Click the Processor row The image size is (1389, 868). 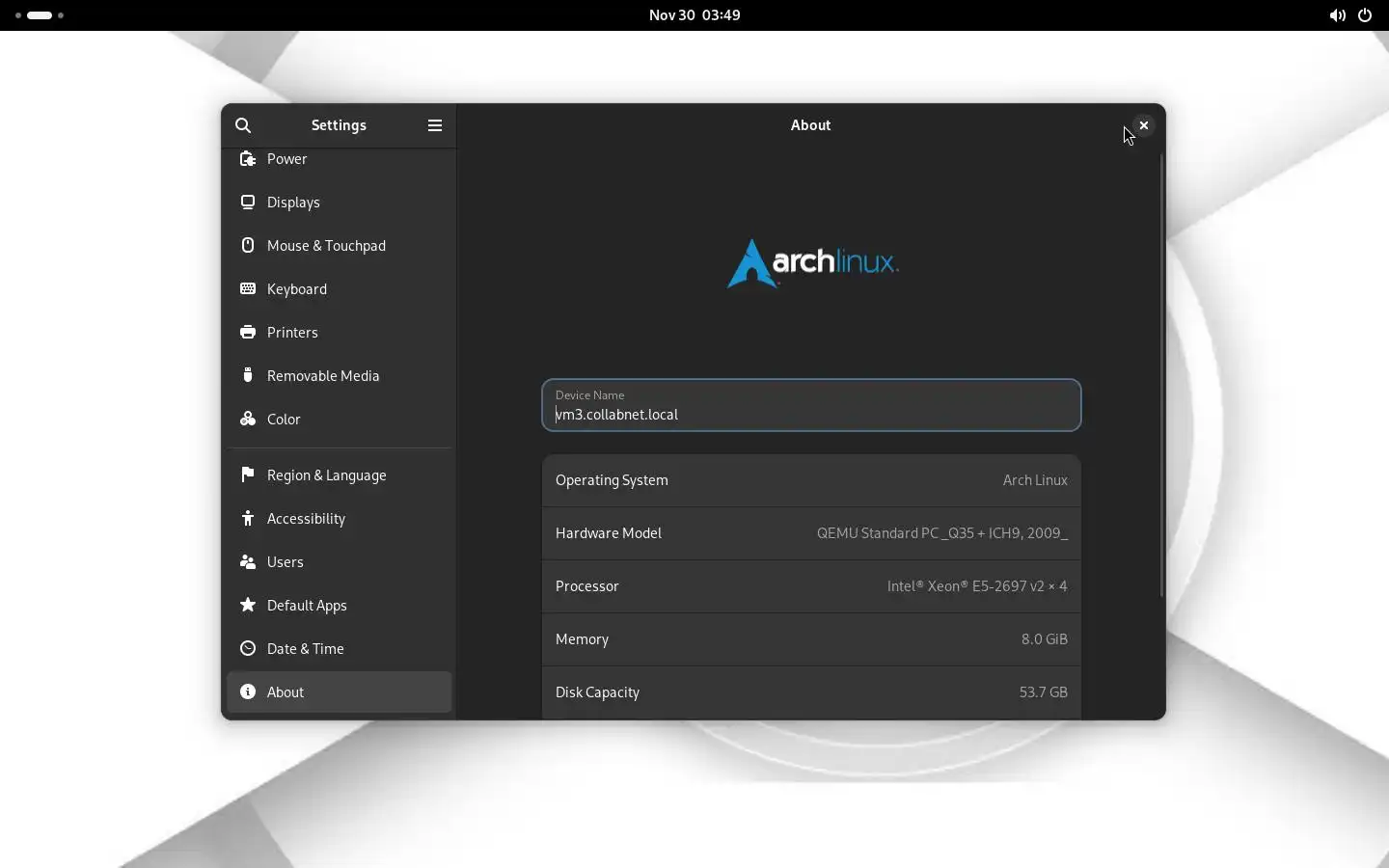[812, 586]
